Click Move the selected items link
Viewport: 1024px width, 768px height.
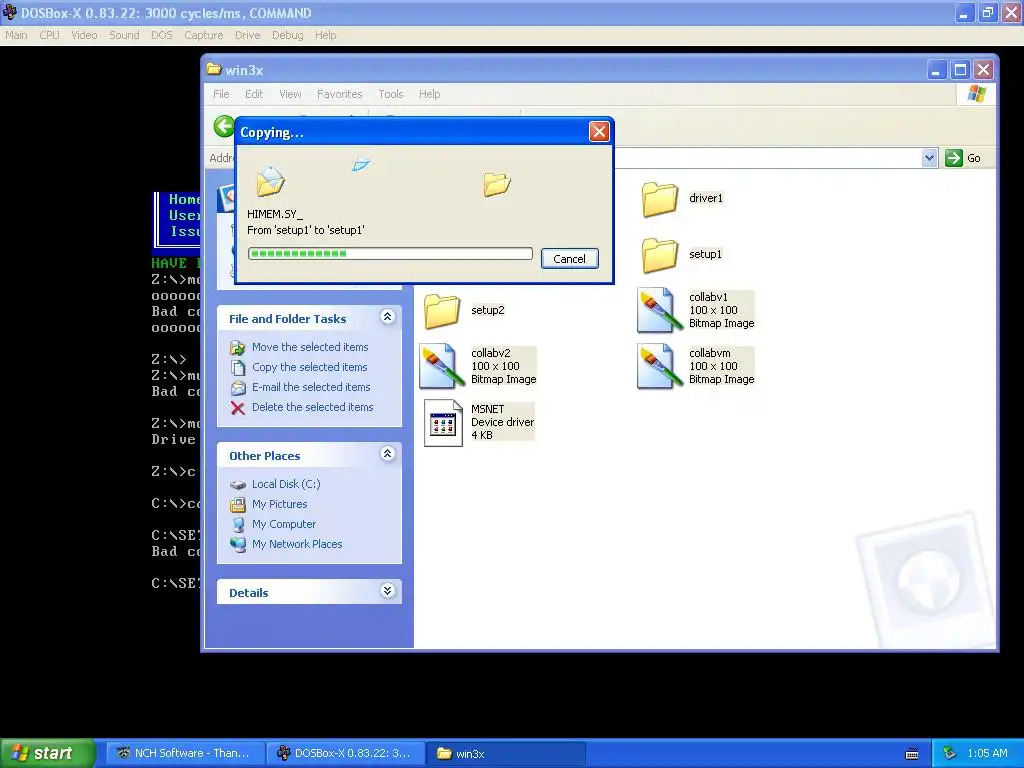[310, 347]
